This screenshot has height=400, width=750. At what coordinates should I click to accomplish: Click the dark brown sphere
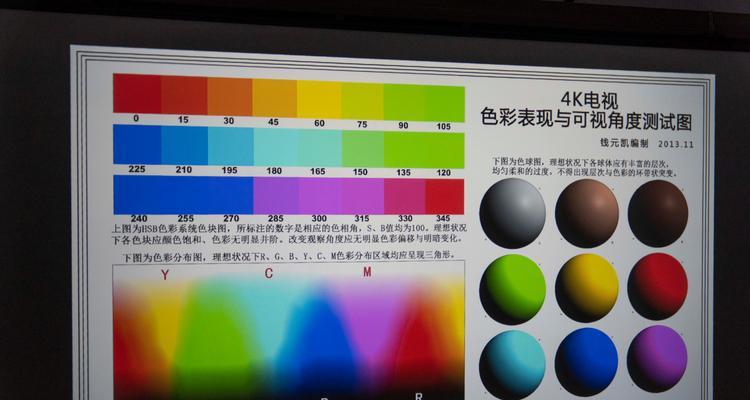tap(658, 213)
